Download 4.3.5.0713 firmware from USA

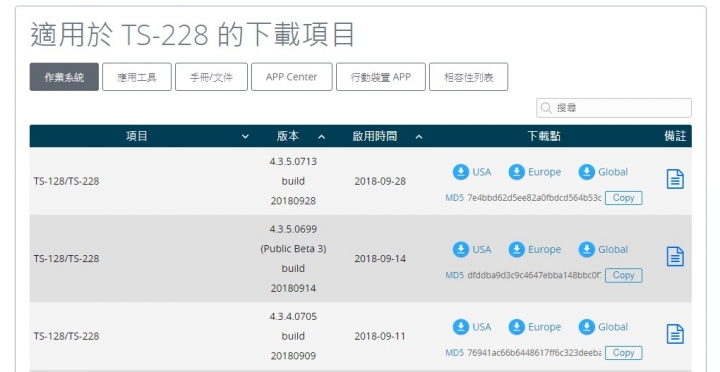[472, 172]
